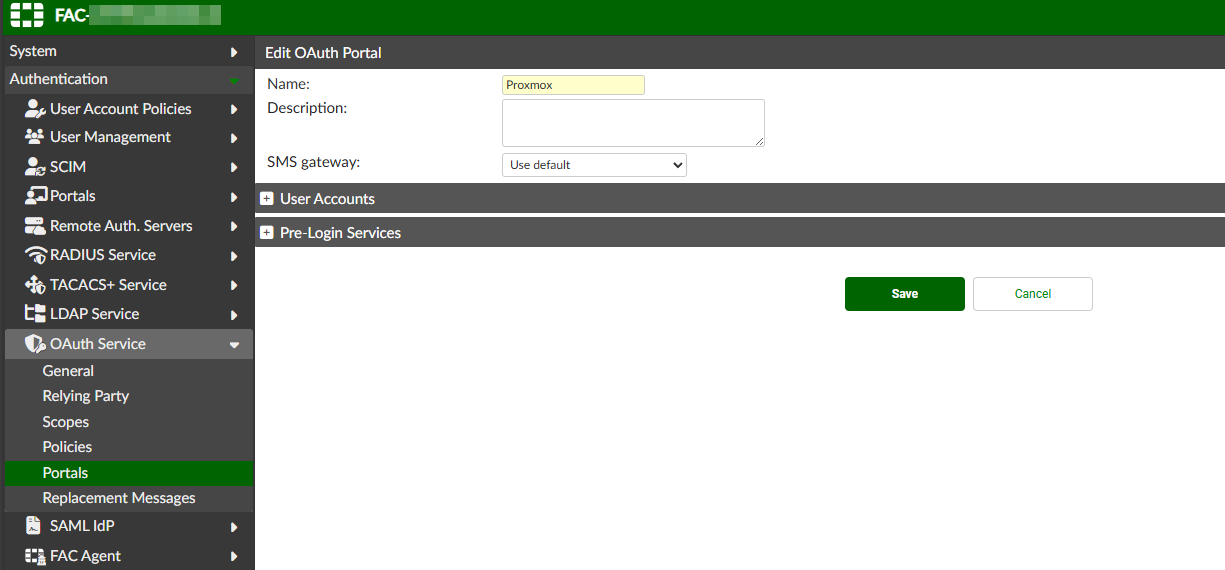The width and height of the screenshot is (1225, 570).
Task: Click the Remote Auth. Servers icon
Action: click(x=35, y=226)
